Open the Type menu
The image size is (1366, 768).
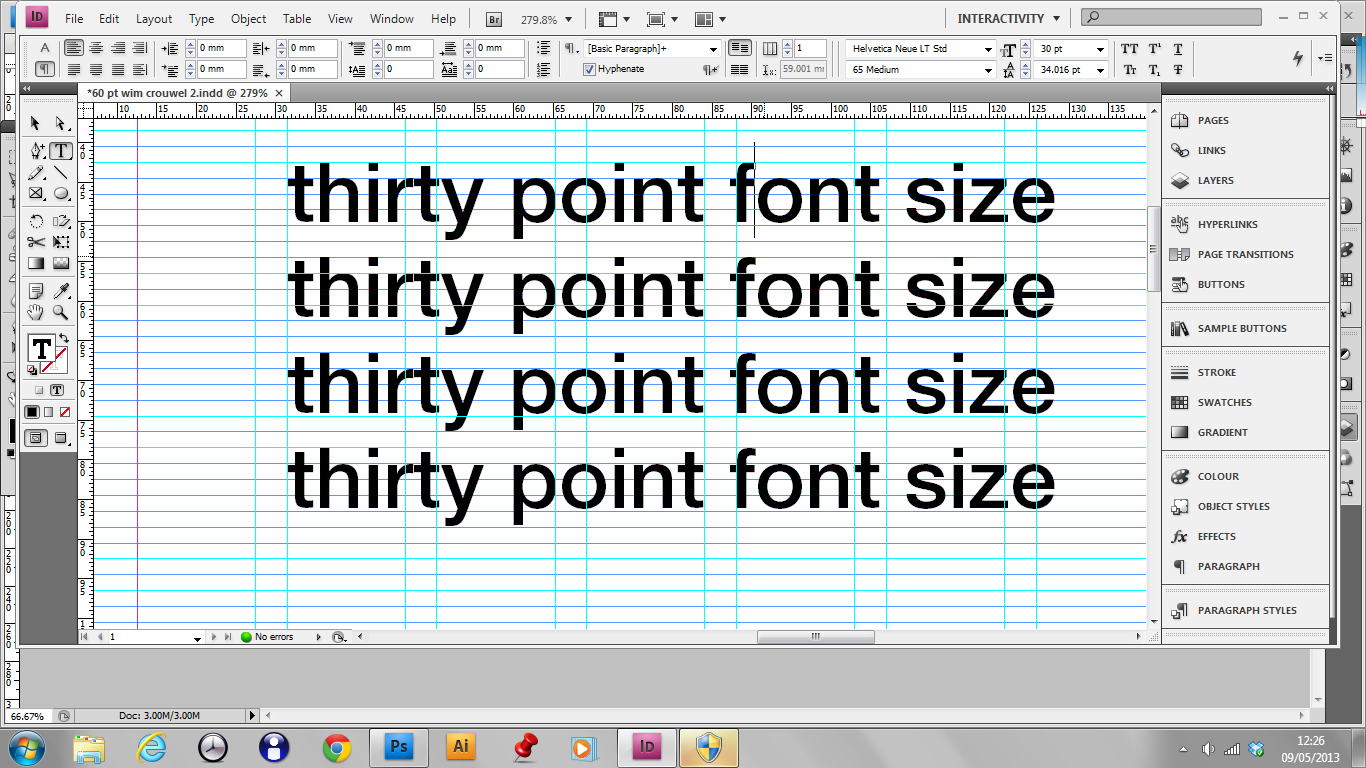pyautogui.click(x=201, y=19)
